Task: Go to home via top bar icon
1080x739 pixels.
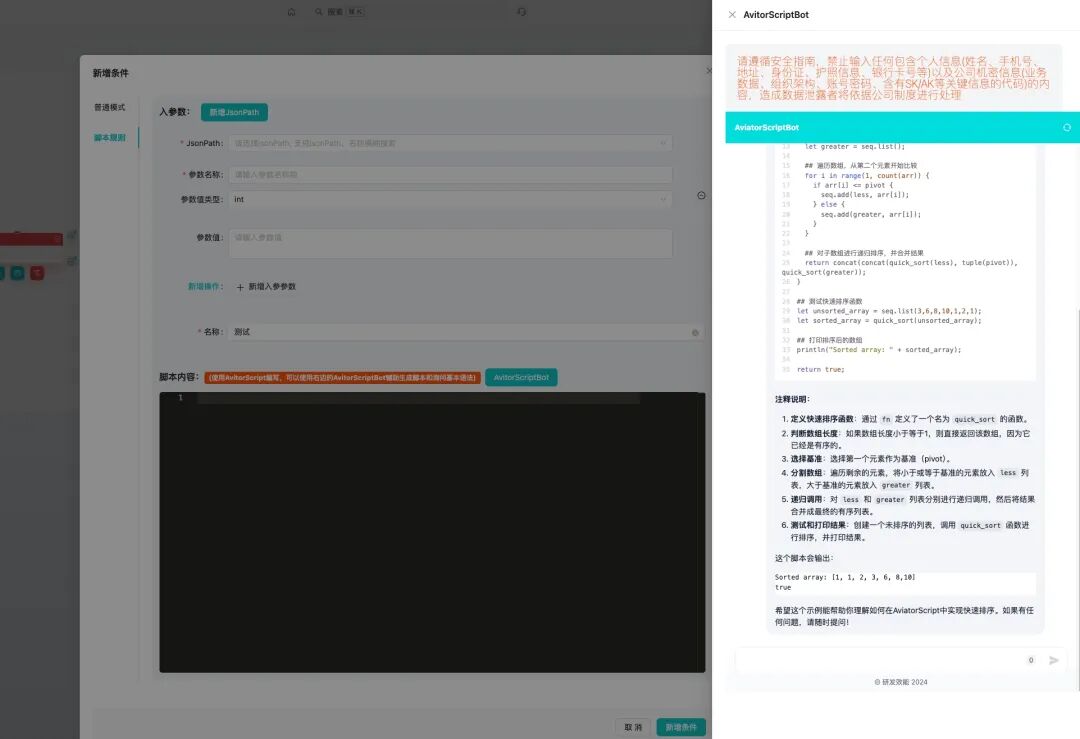Action: pos(291,12)
